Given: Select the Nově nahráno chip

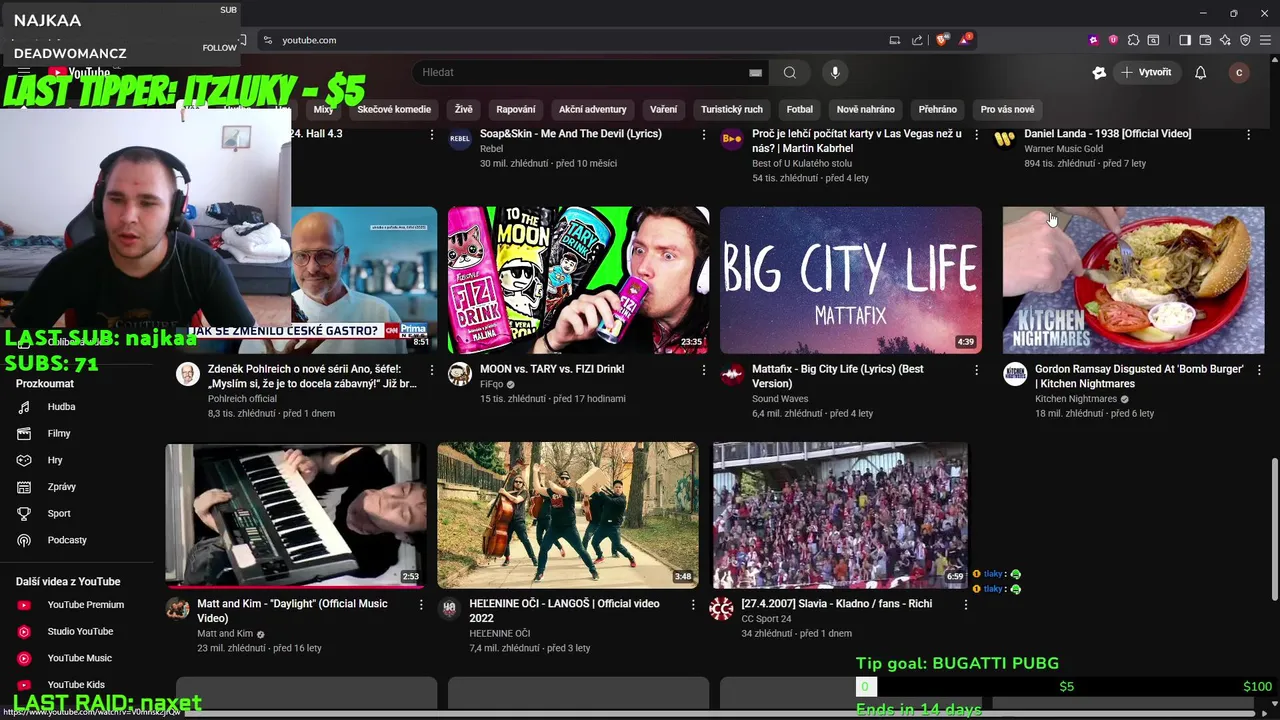Looking at the screenshot, I should click(x=866, y=109).
